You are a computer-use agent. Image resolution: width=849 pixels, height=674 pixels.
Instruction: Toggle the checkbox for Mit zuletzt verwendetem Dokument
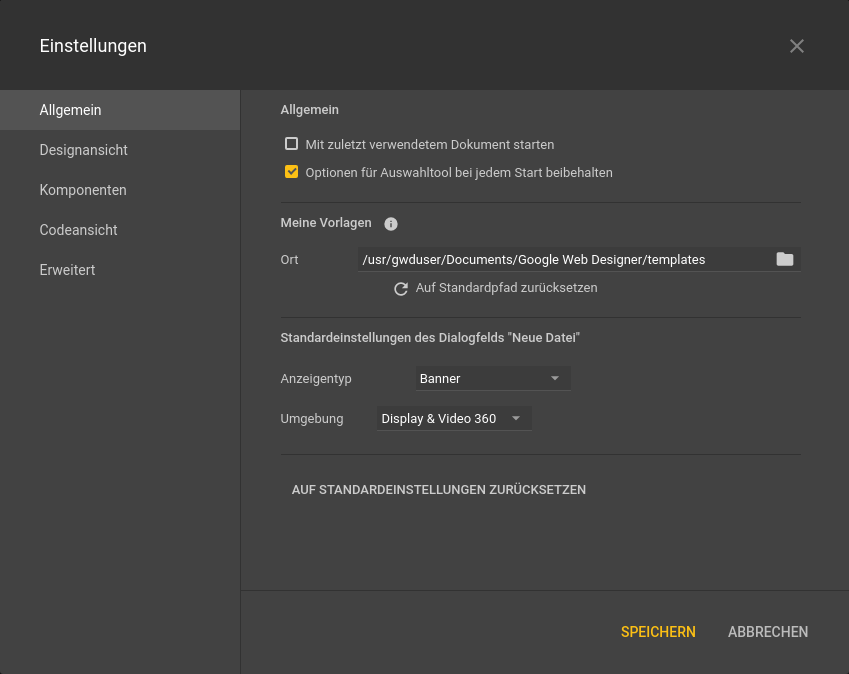291,143
